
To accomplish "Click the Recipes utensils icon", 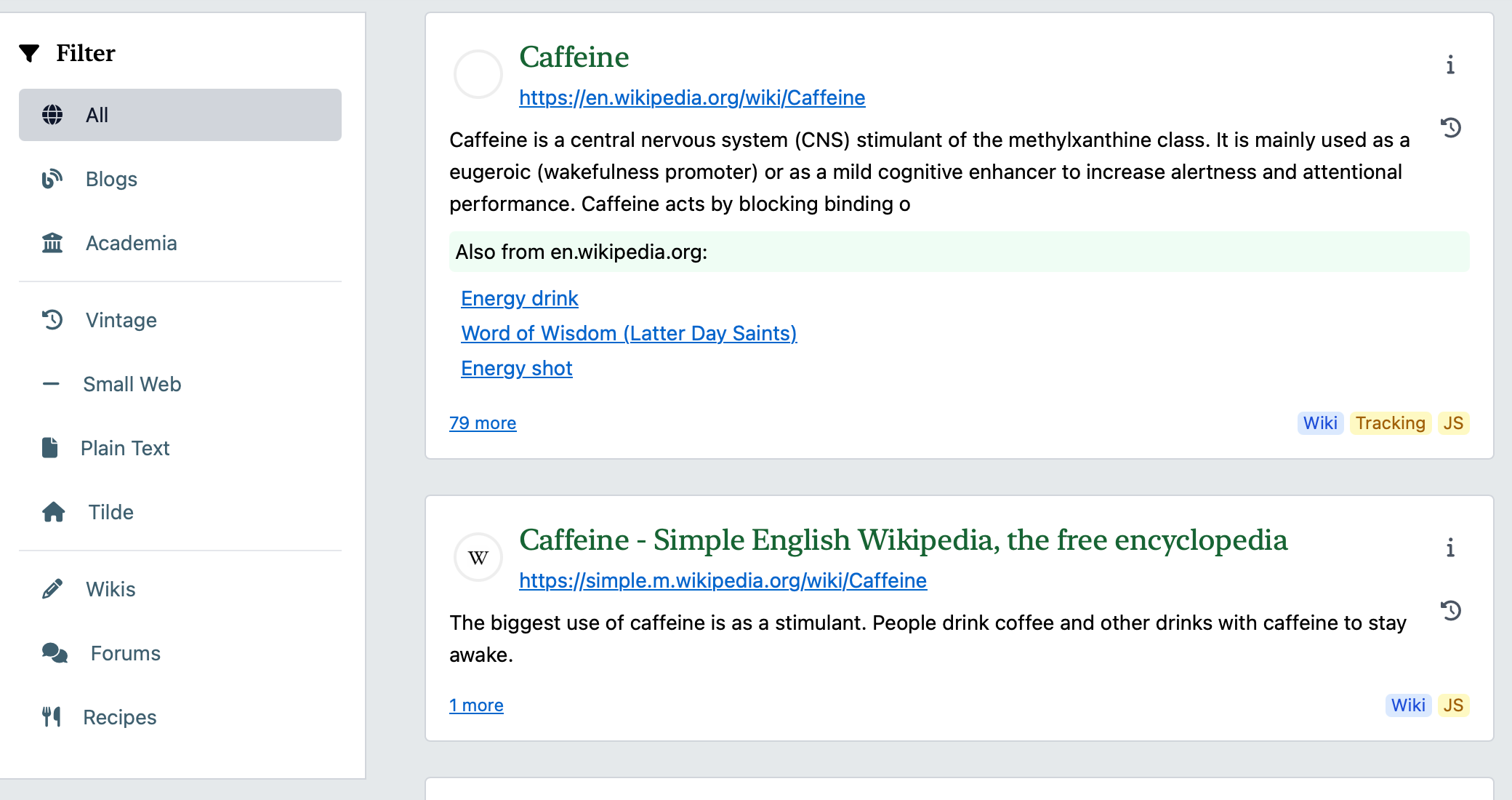I will (51, 717).
